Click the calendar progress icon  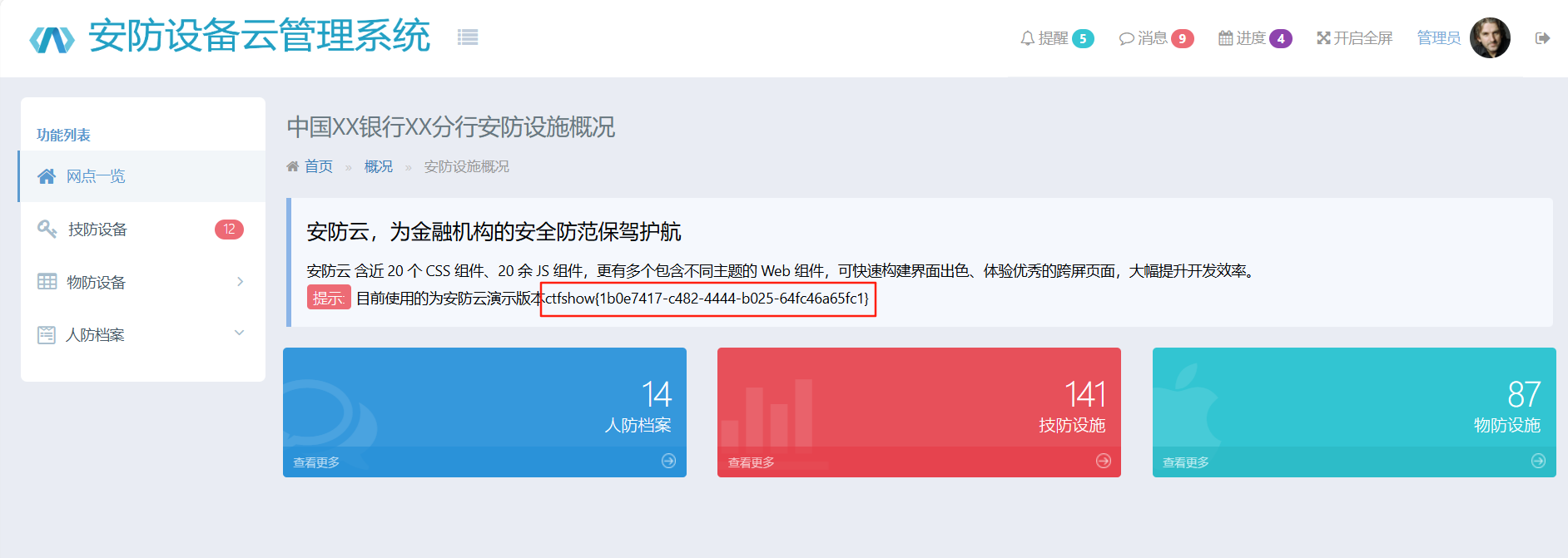tap(1226, 38)
